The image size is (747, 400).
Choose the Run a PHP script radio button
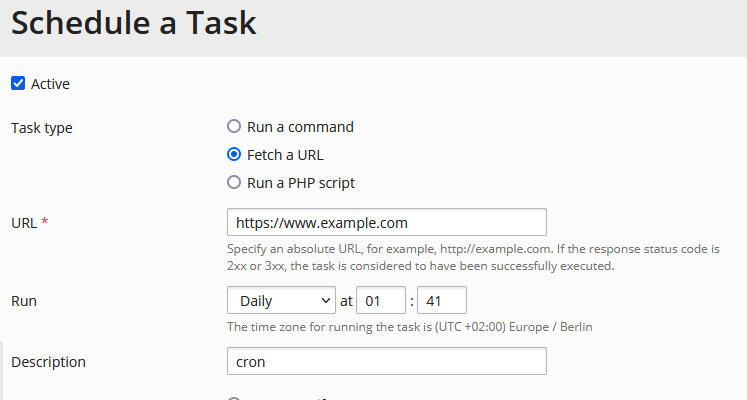[234, 182]
